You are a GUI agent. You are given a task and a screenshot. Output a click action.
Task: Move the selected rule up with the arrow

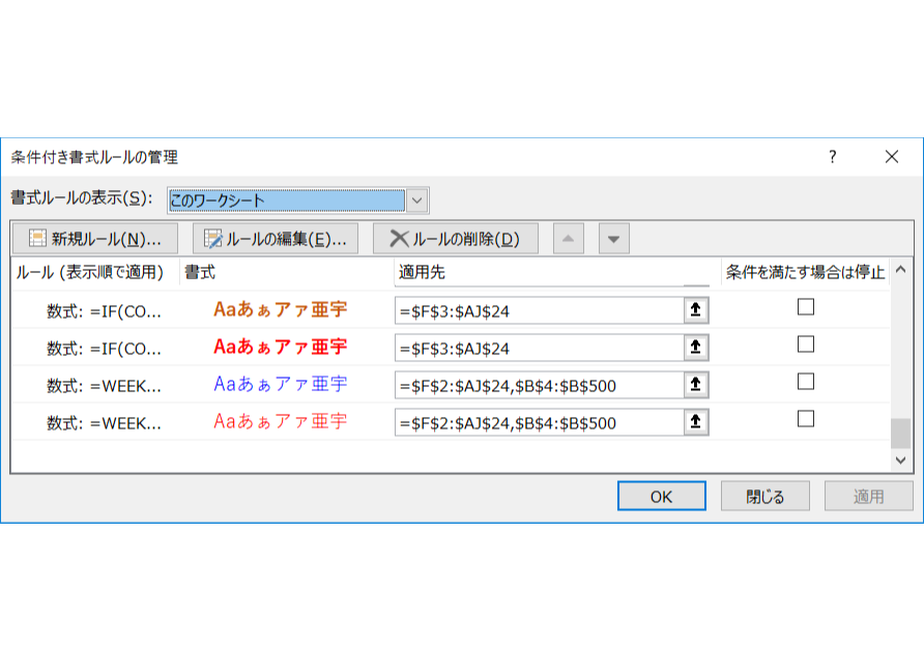point(568,239)
